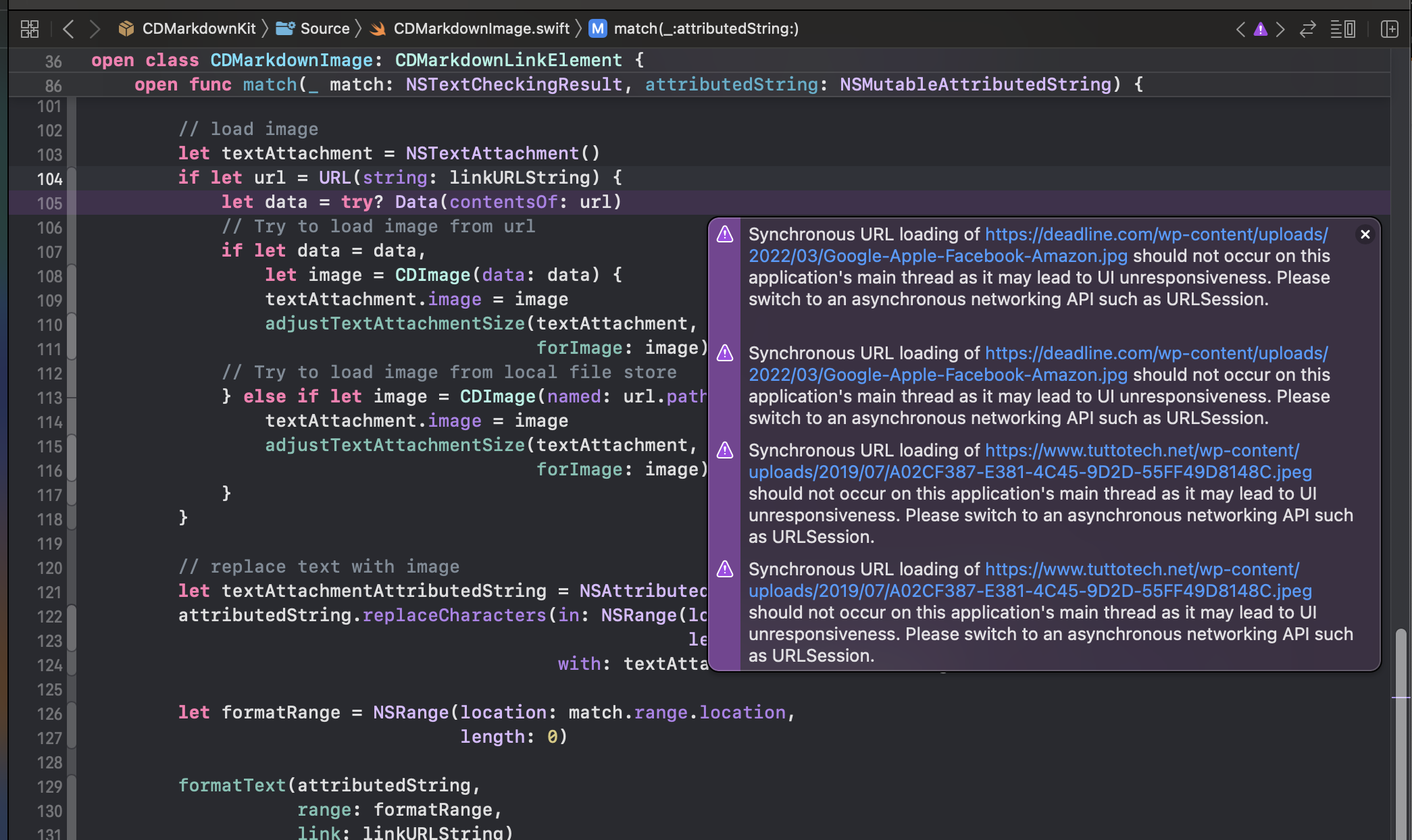Add a new editor on the right
The image size is (1412, 840).
click(1390, 29)
